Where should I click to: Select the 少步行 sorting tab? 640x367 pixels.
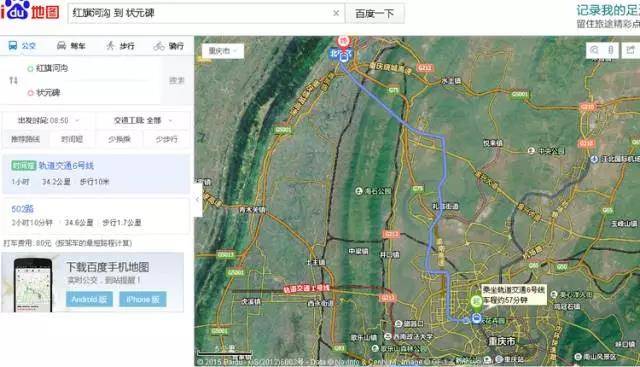tap(167, 139)
